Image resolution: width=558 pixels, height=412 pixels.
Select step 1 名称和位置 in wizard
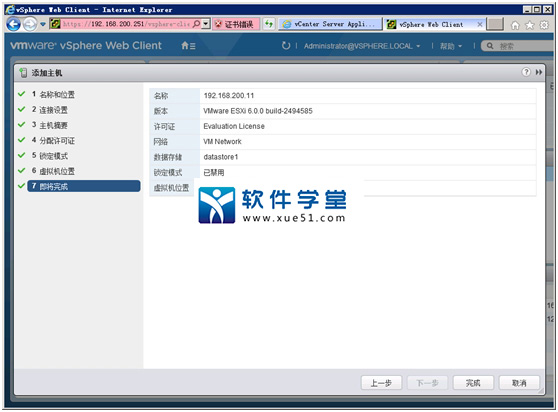pyautogui.click(x=53, y=94)
